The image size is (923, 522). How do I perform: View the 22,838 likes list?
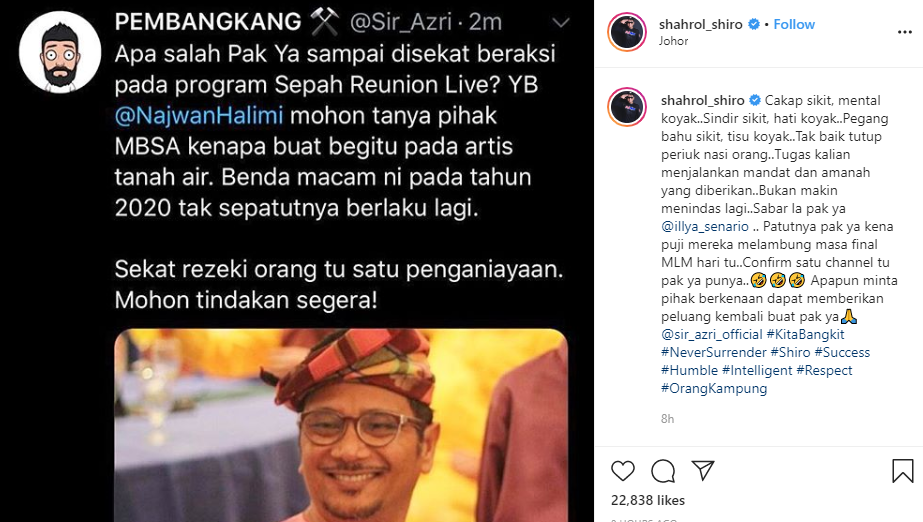(648, 500)
